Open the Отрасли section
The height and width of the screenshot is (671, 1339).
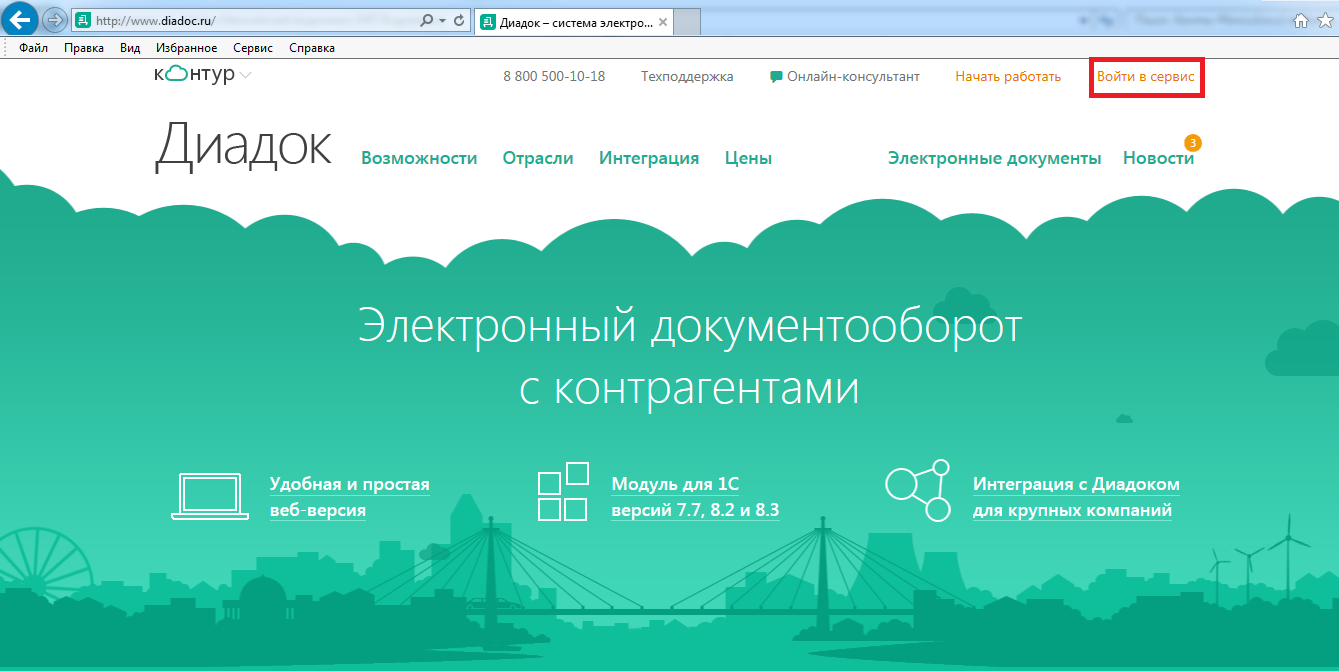[x=538, y=158]
